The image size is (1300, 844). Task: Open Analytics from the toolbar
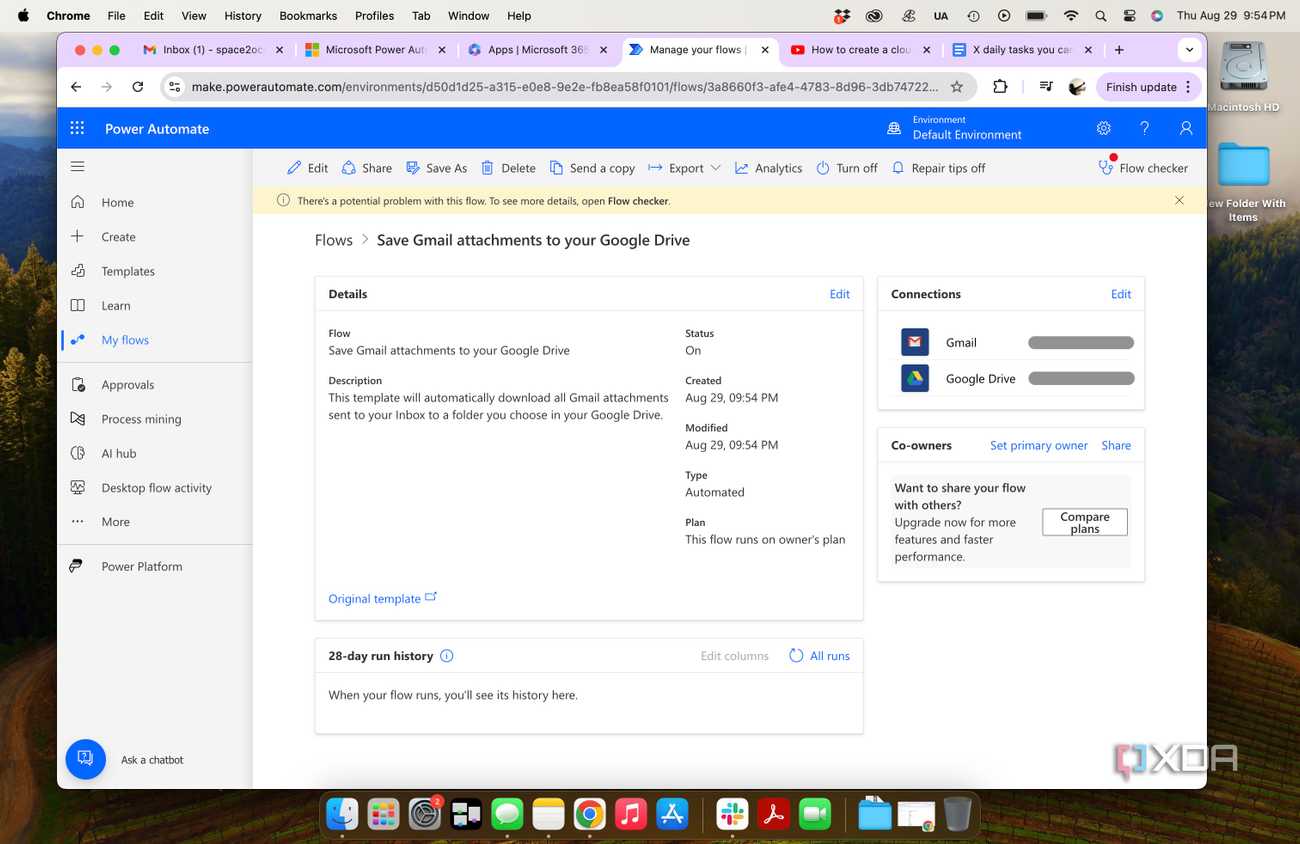(x=768, y=168)
